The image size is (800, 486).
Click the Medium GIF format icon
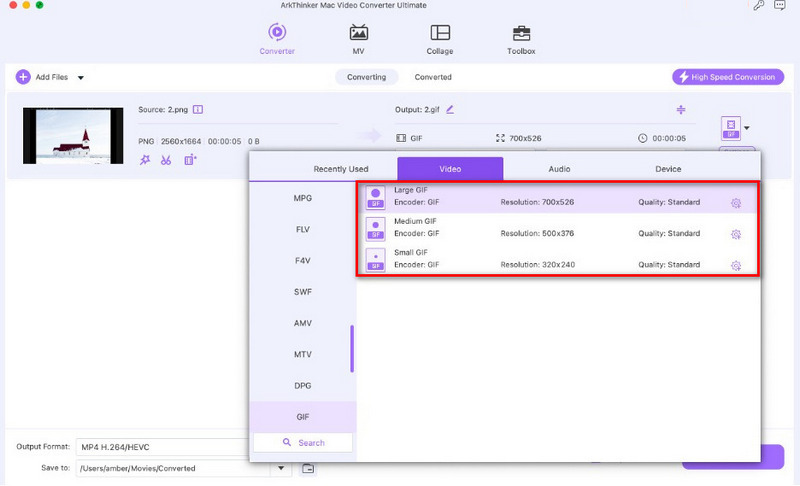[376, 229]
